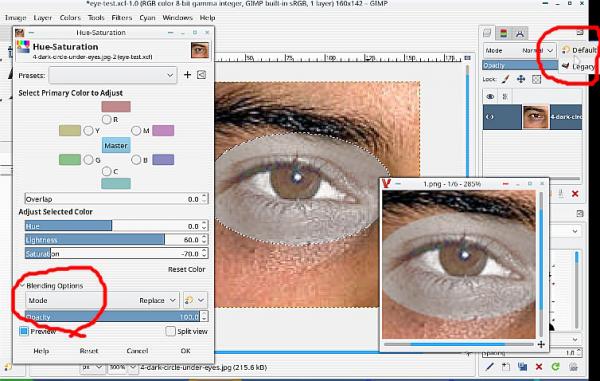Delete layer using the red X
The height and width of the screenshot is (381, 600).
click(x=575, y=194)
